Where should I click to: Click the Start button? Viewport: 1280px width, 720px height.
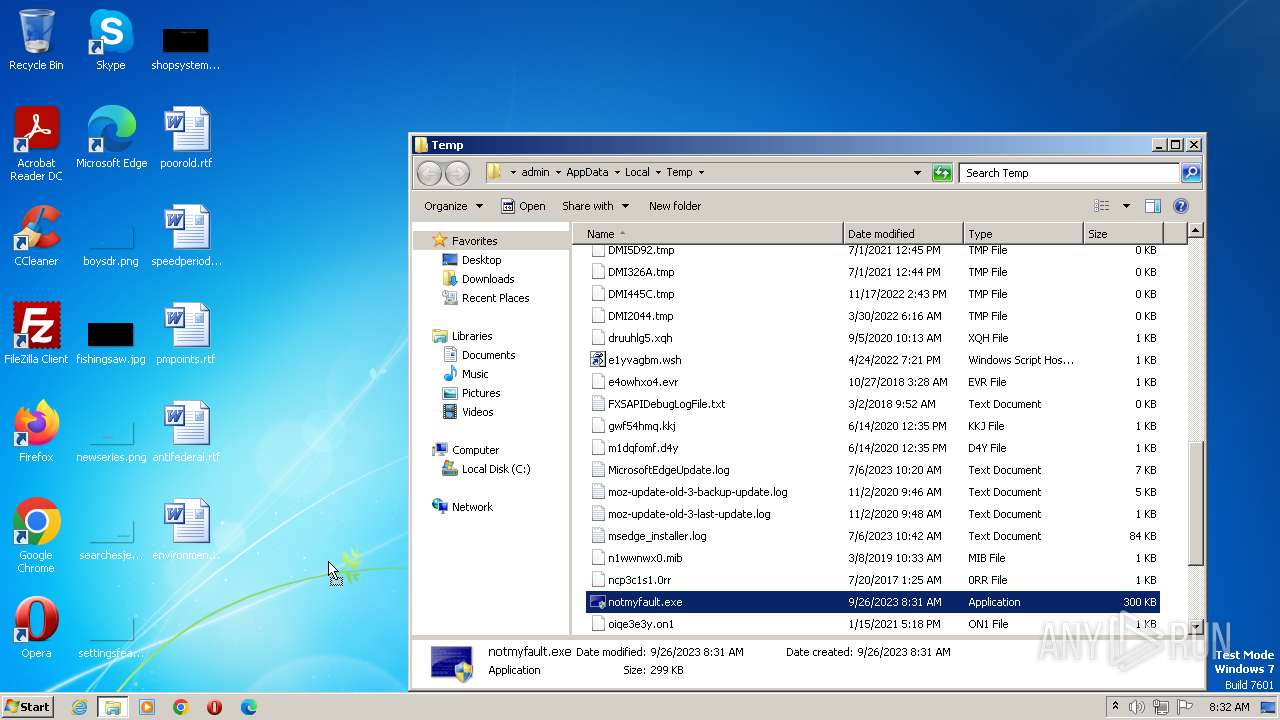coord(28,707)
